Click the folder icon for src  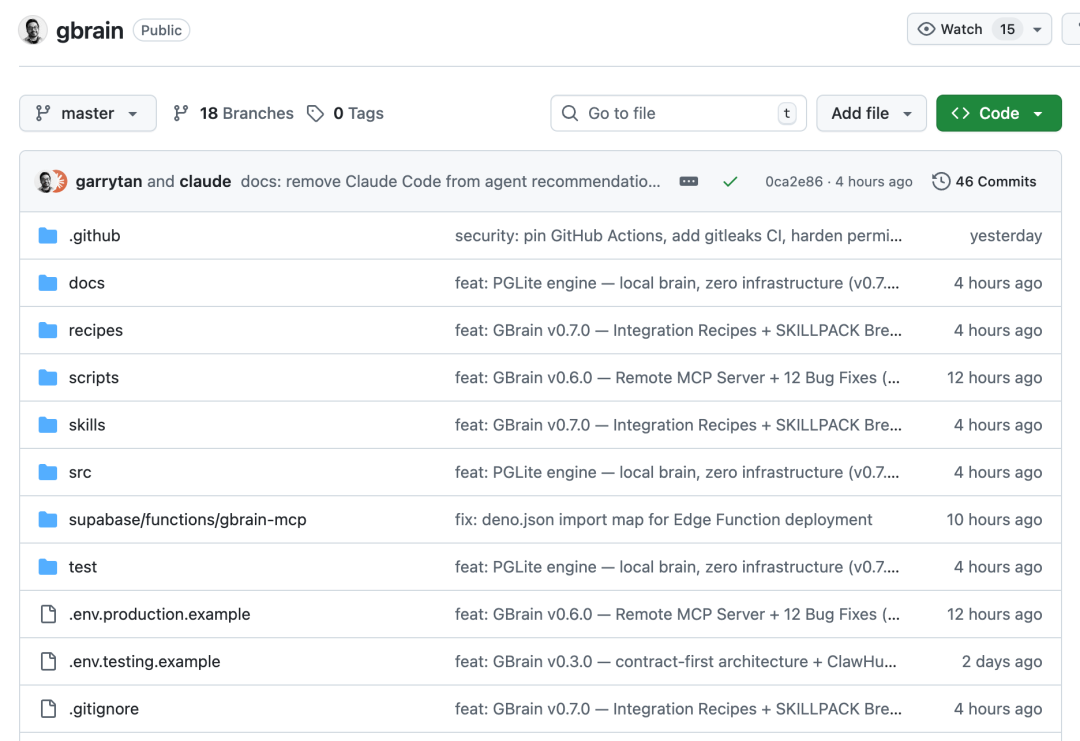coord(48,472)
